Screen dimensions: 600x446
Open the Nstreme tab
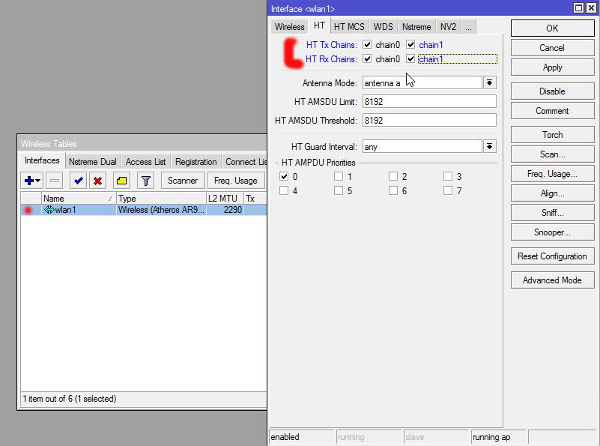(416, 27)
